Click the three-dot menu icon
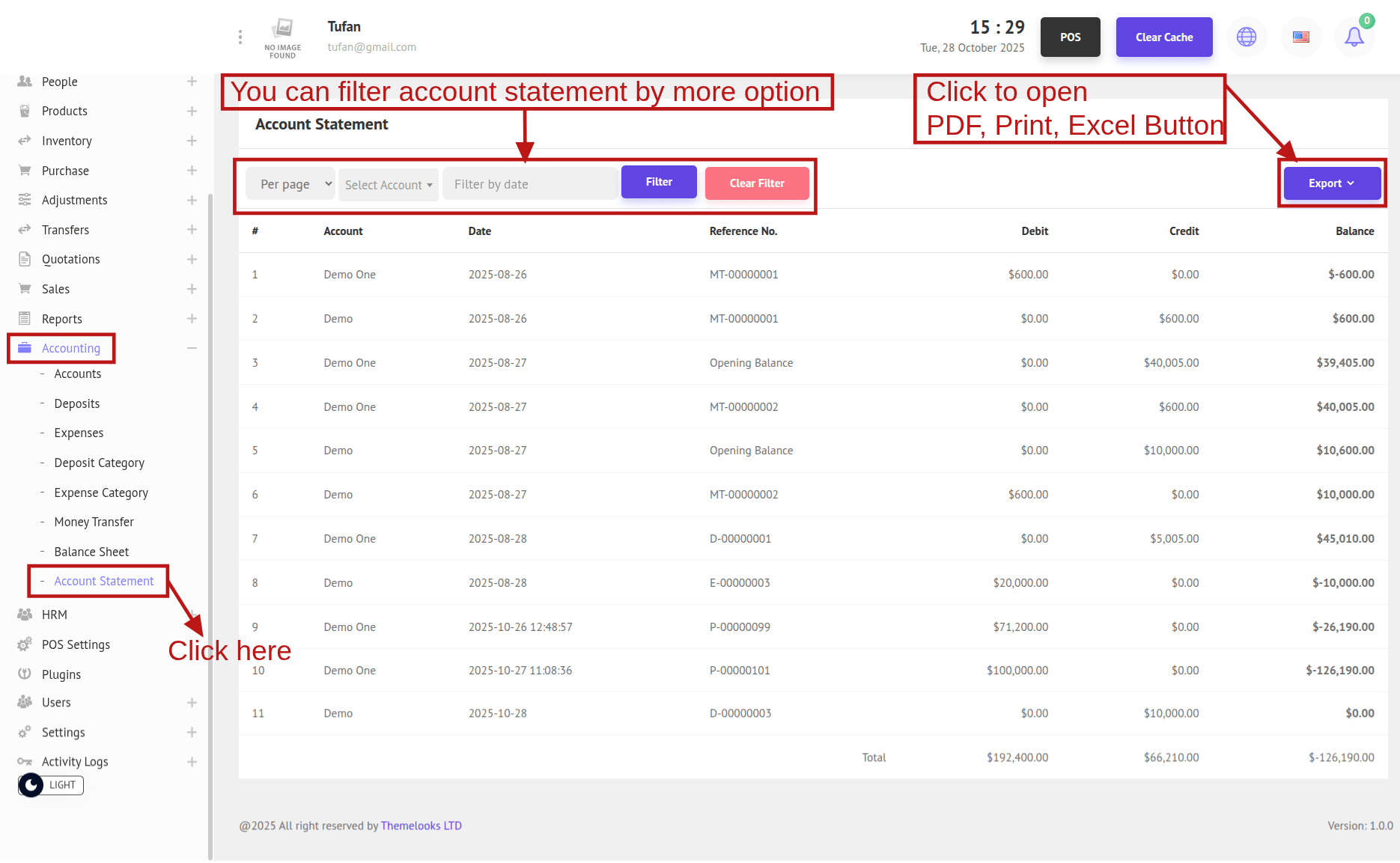Screen dimensions: 1400x863 [x=240, y=37]
